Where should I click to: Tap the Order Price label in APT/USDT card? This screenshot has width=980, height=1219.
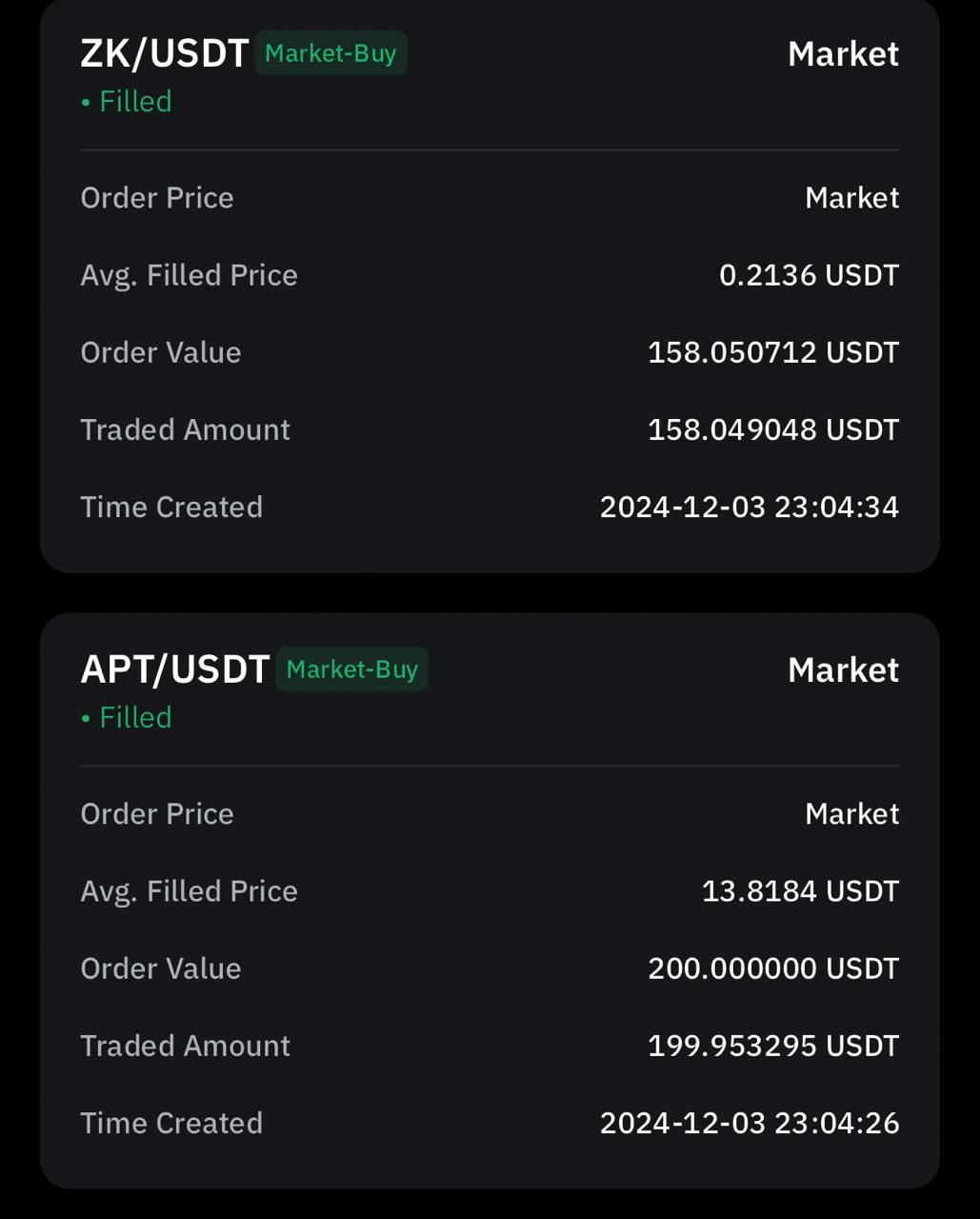pos(157,814)
